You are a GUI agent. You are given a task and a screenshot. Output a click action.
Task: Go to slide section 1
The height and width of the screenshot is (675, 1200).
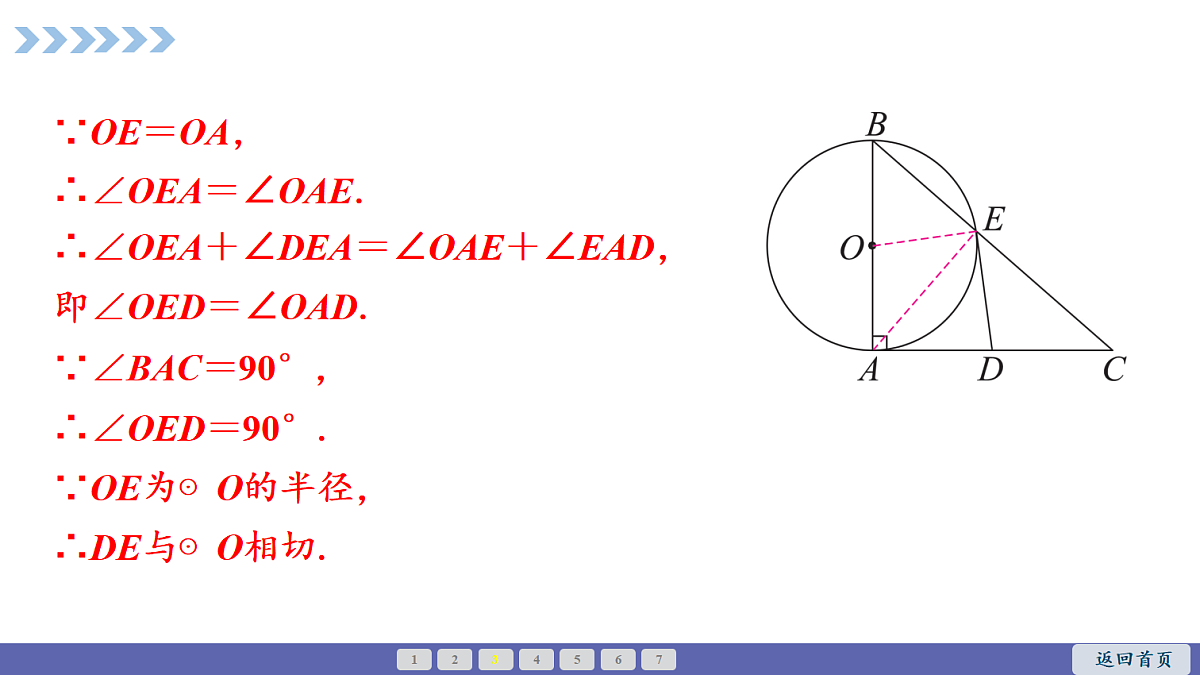414,660
